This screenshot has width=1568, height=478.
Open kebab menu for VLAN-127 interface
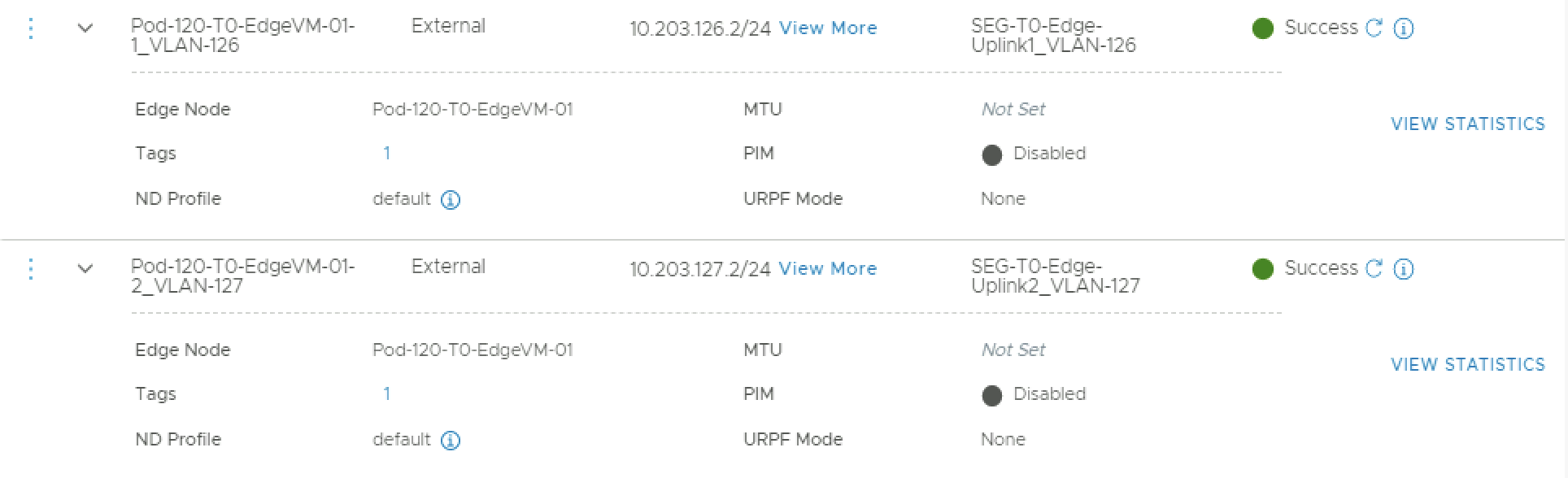coord(31,269)
